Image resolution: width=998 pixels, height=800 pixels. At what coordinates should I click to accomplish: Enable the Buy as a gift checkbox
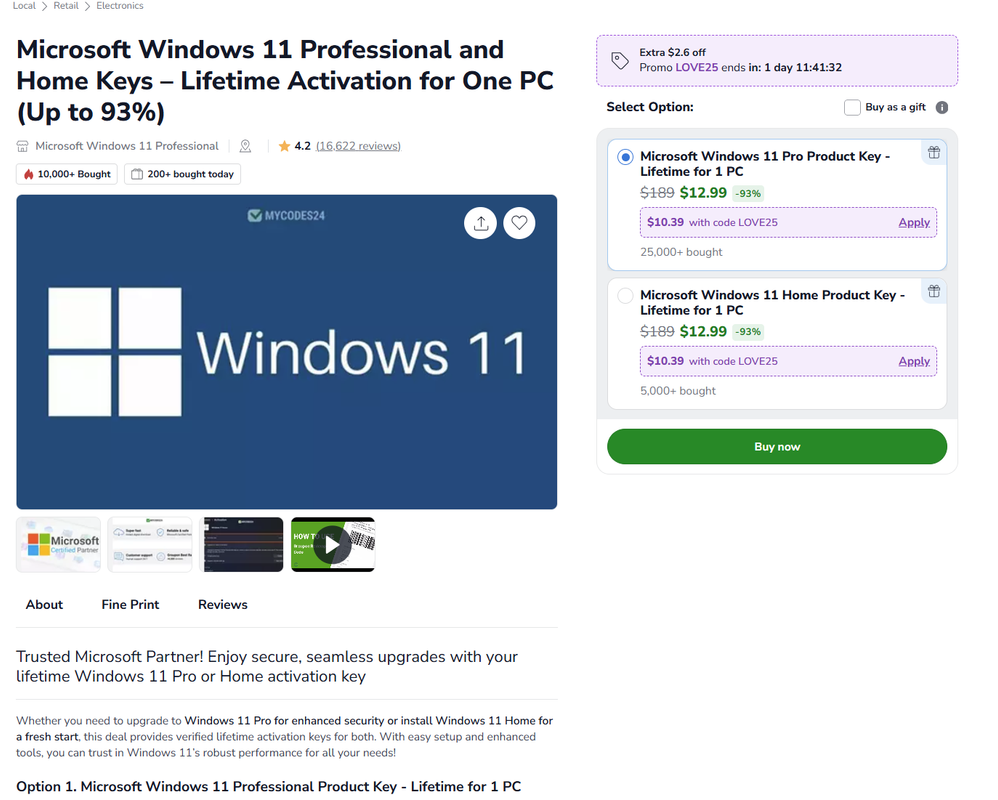(x=852, y=108)
